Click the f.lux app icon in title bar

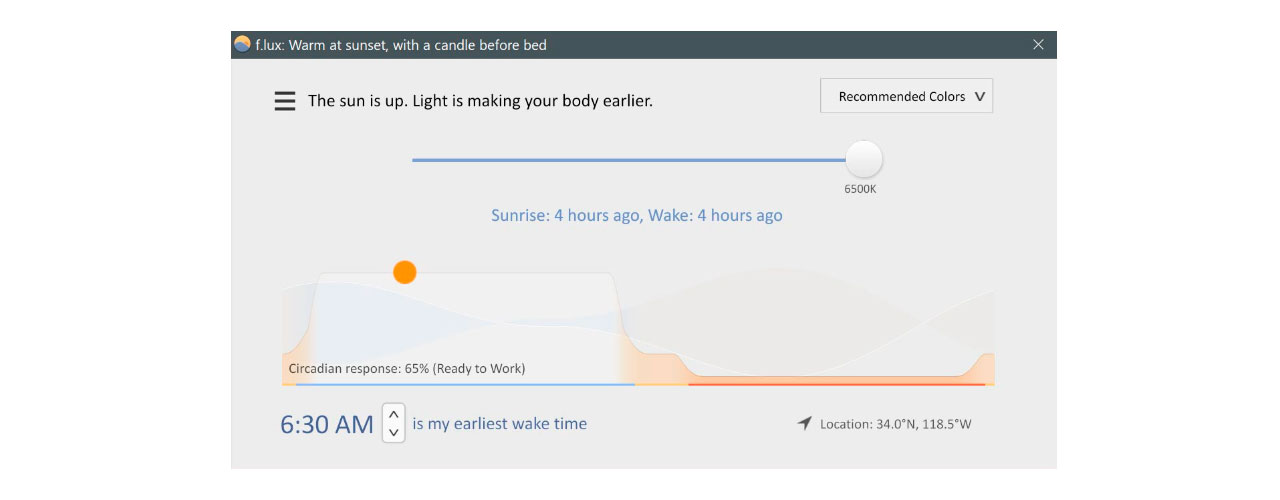[x=242, y=44]
